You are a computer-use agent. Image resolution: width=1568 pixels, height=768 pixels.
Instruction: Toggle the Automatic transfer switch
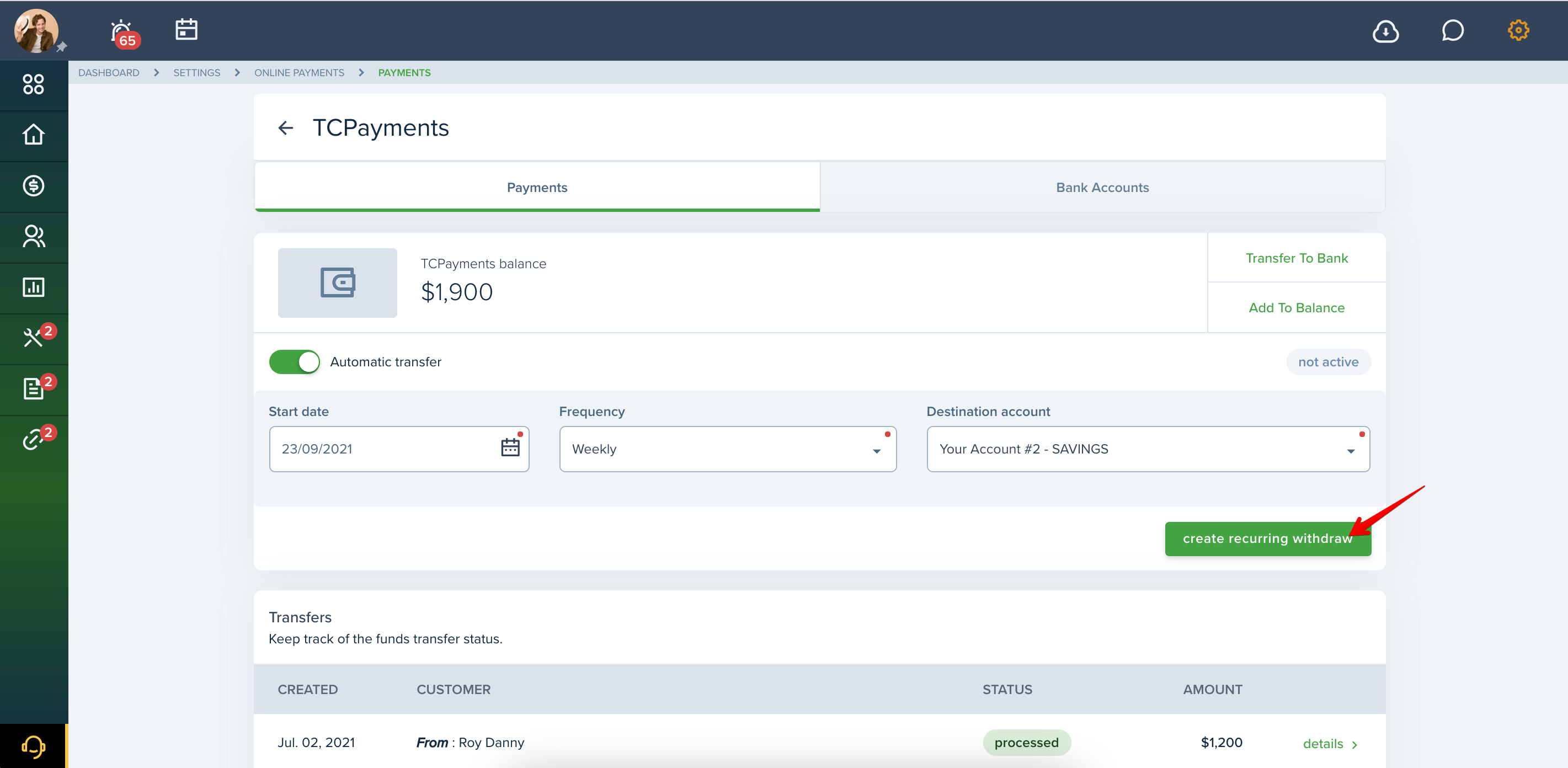pos(295,362)
